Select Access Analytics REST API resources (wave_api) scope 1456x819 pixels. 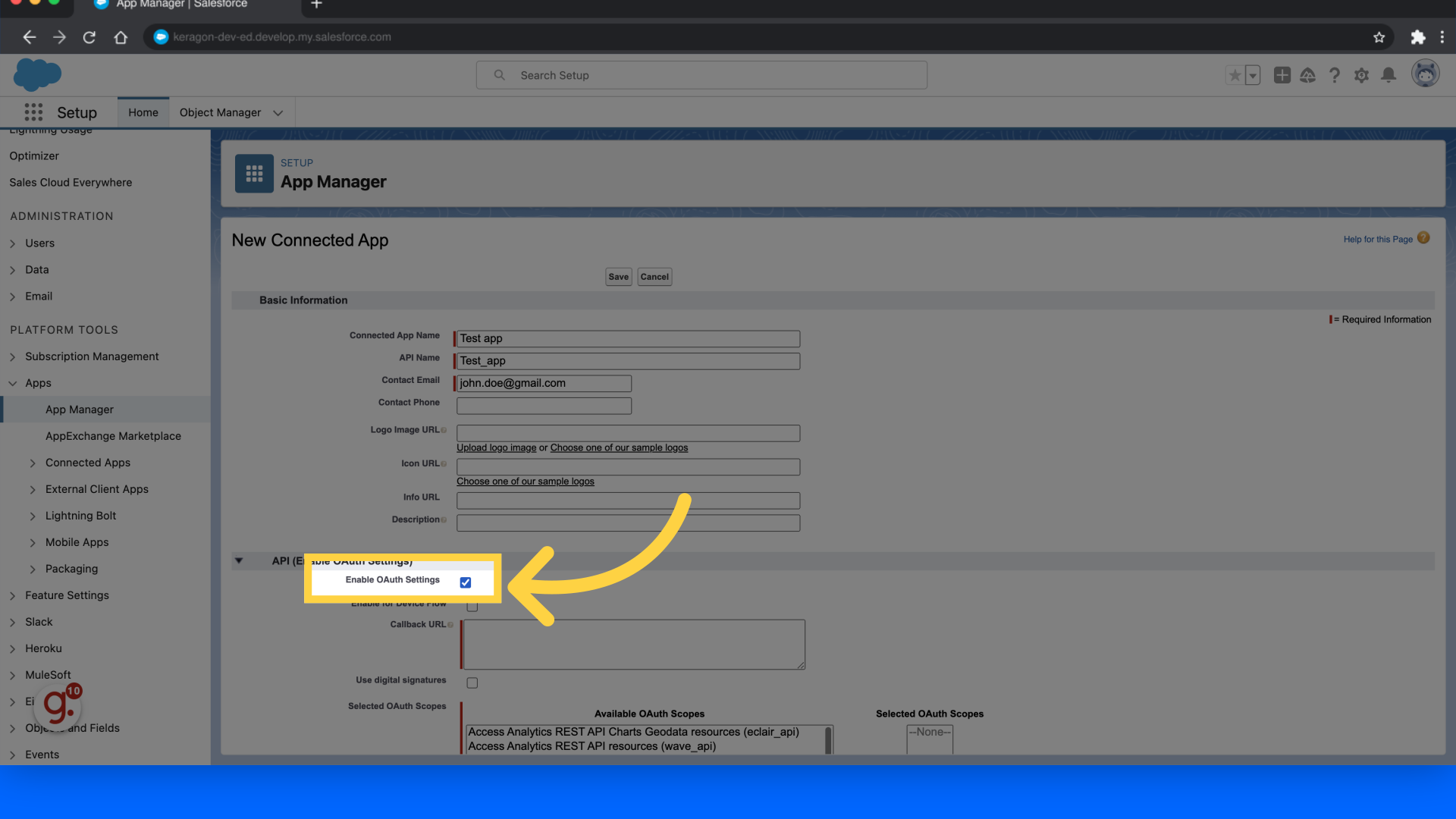click(591, 746)
